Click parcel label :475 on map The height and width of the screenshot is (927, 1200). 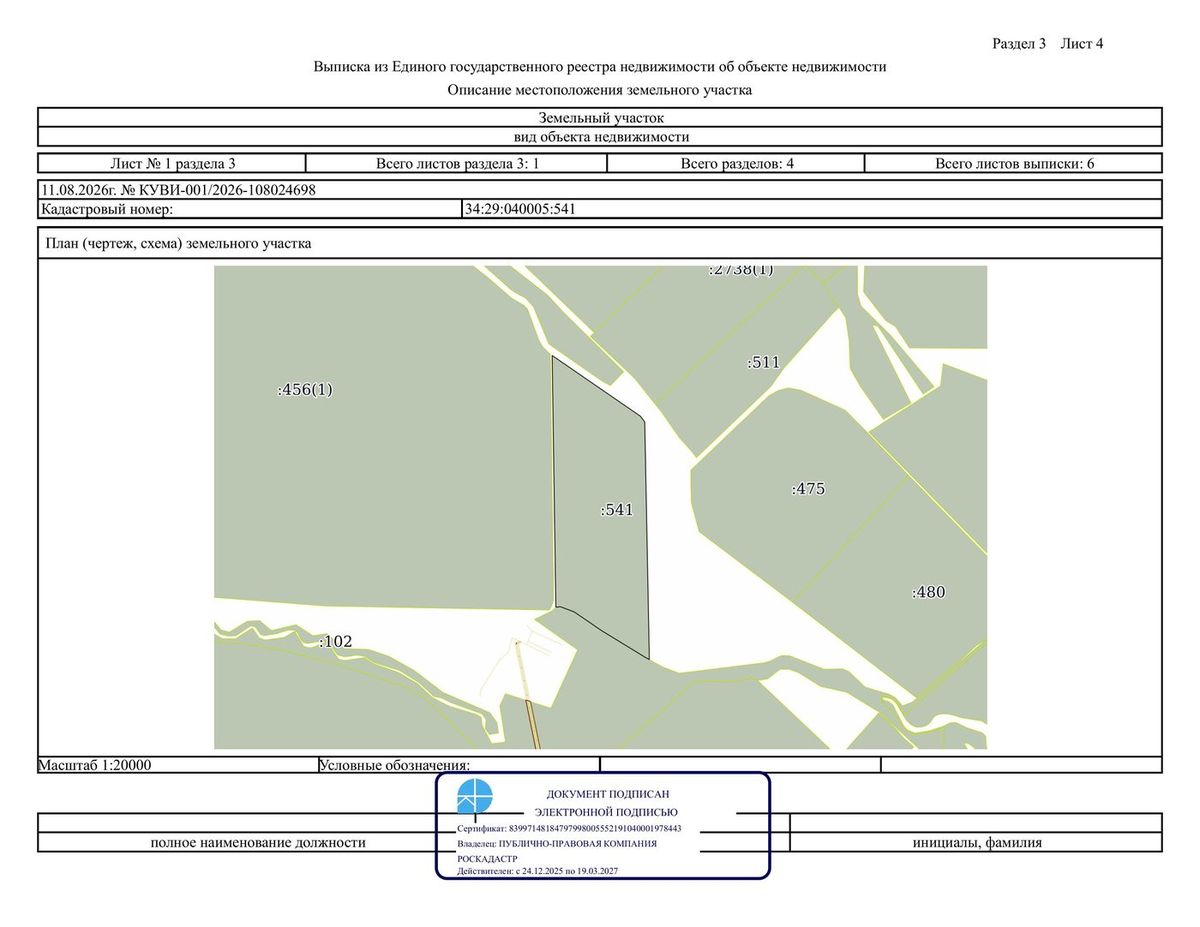(x=808, y=489)
